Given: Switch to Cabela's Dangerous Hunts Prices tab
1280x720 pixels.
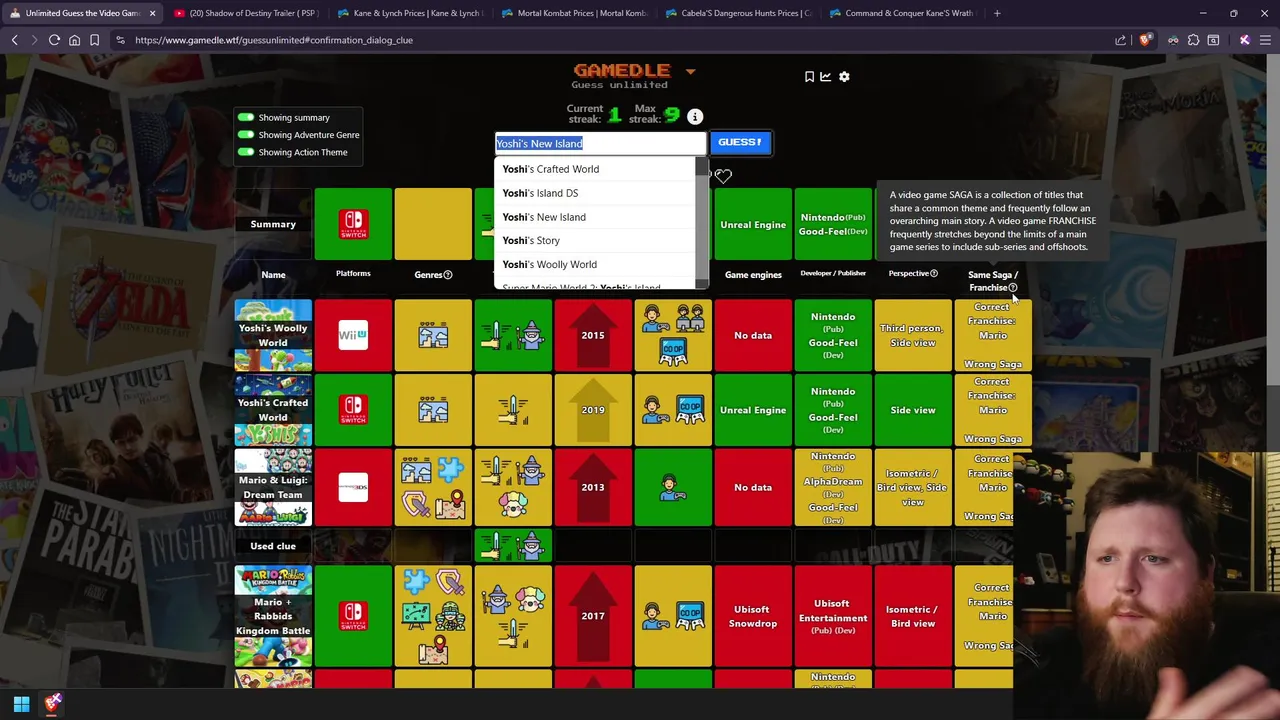Looking at the screenshot, I should (x=737, y=13).
